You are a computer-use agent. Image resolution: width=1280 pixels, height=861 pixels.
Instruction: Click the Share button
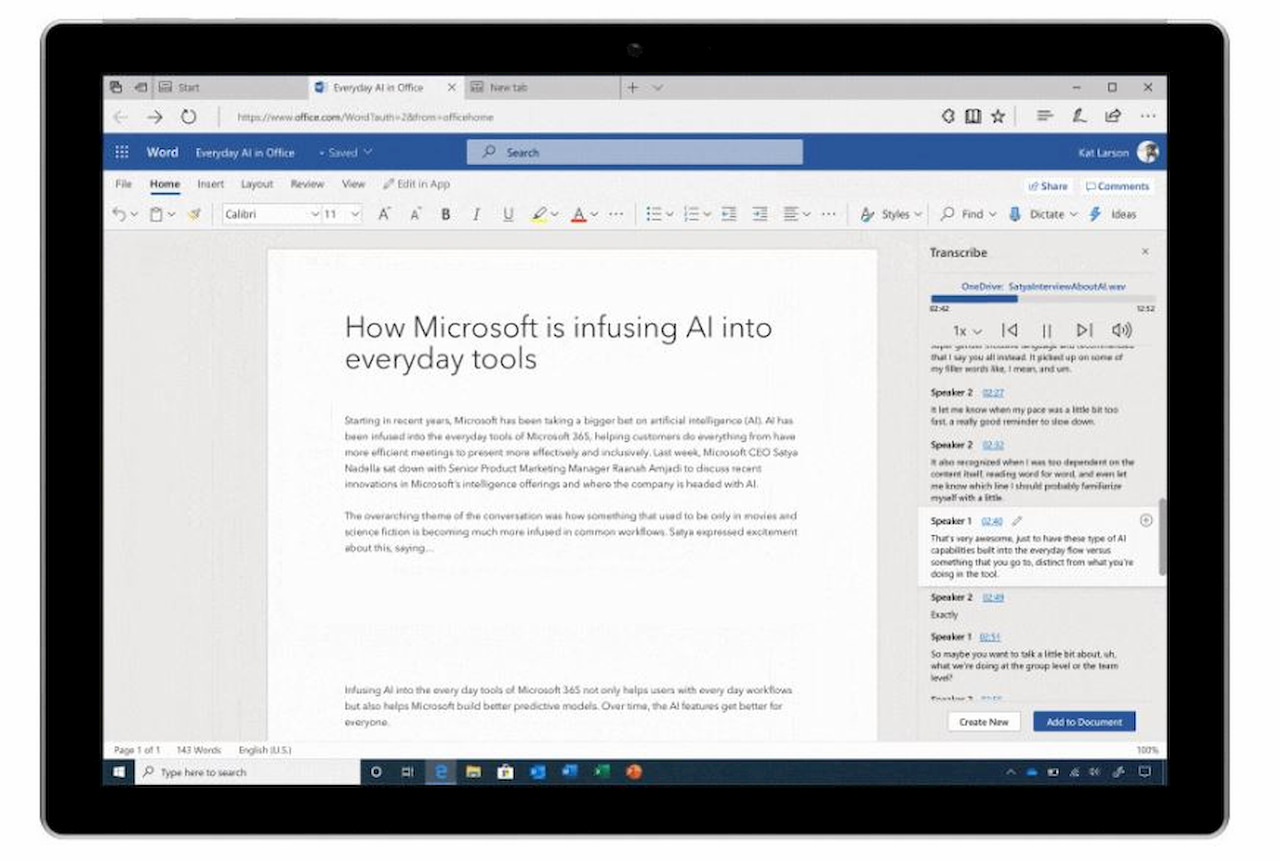click(x=1048, y=186)
